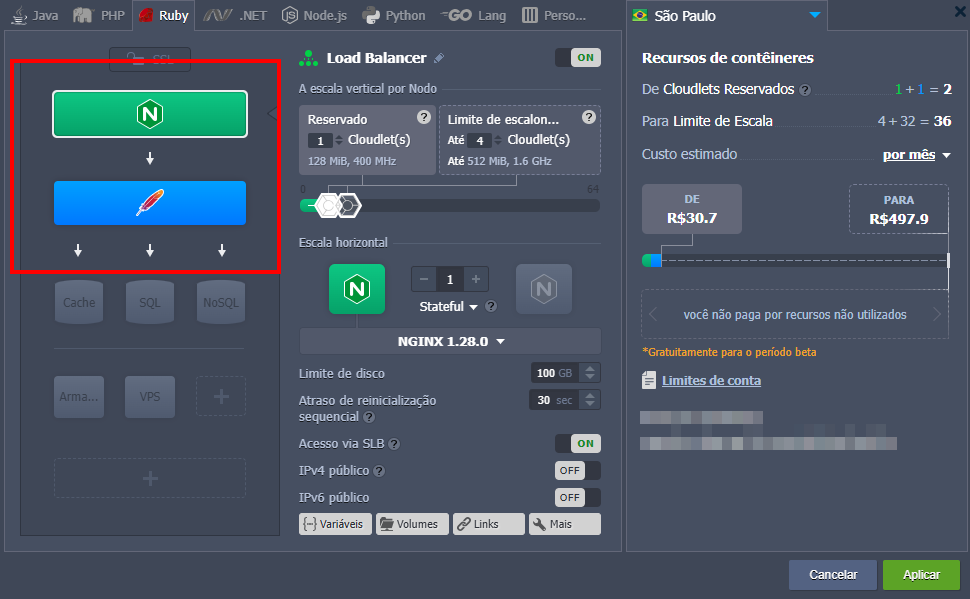Open the Links button
The height and width of the screenshot is (599, 970).
click(x=489, y=524)
